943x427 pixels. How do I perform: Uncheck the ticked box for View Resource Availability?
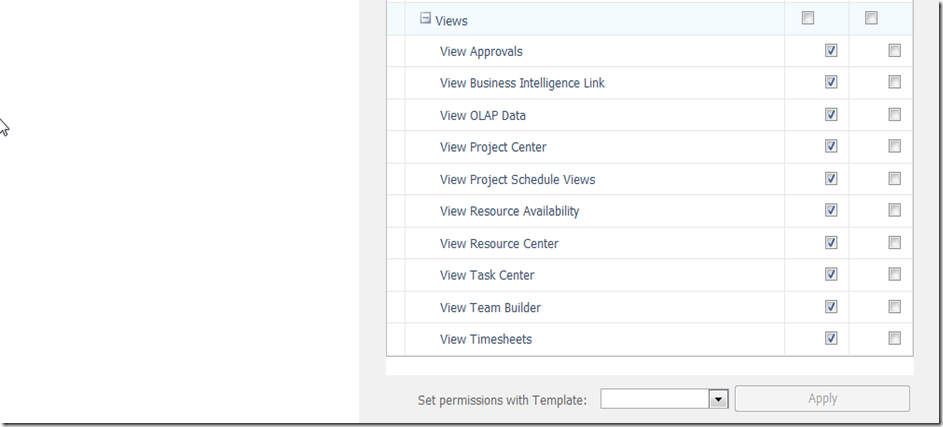coord(831,211)
